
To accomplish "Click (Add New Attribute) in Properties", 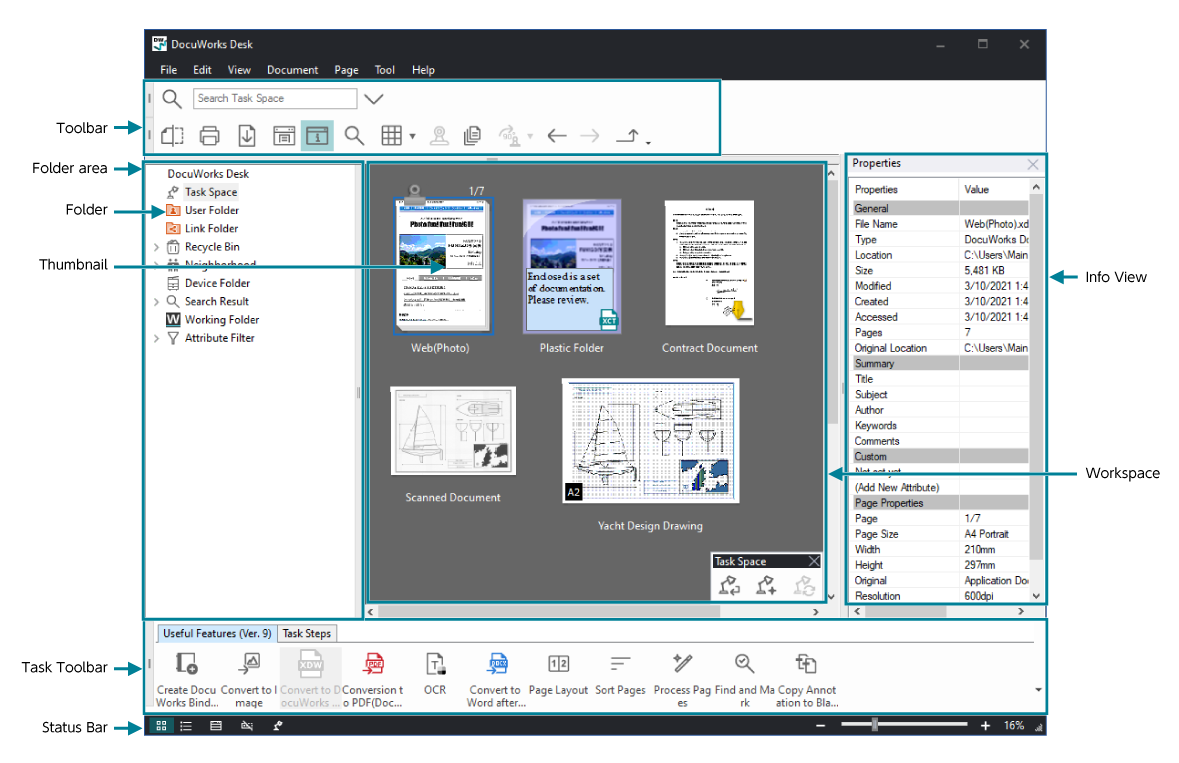I will [x=896, y=488].
